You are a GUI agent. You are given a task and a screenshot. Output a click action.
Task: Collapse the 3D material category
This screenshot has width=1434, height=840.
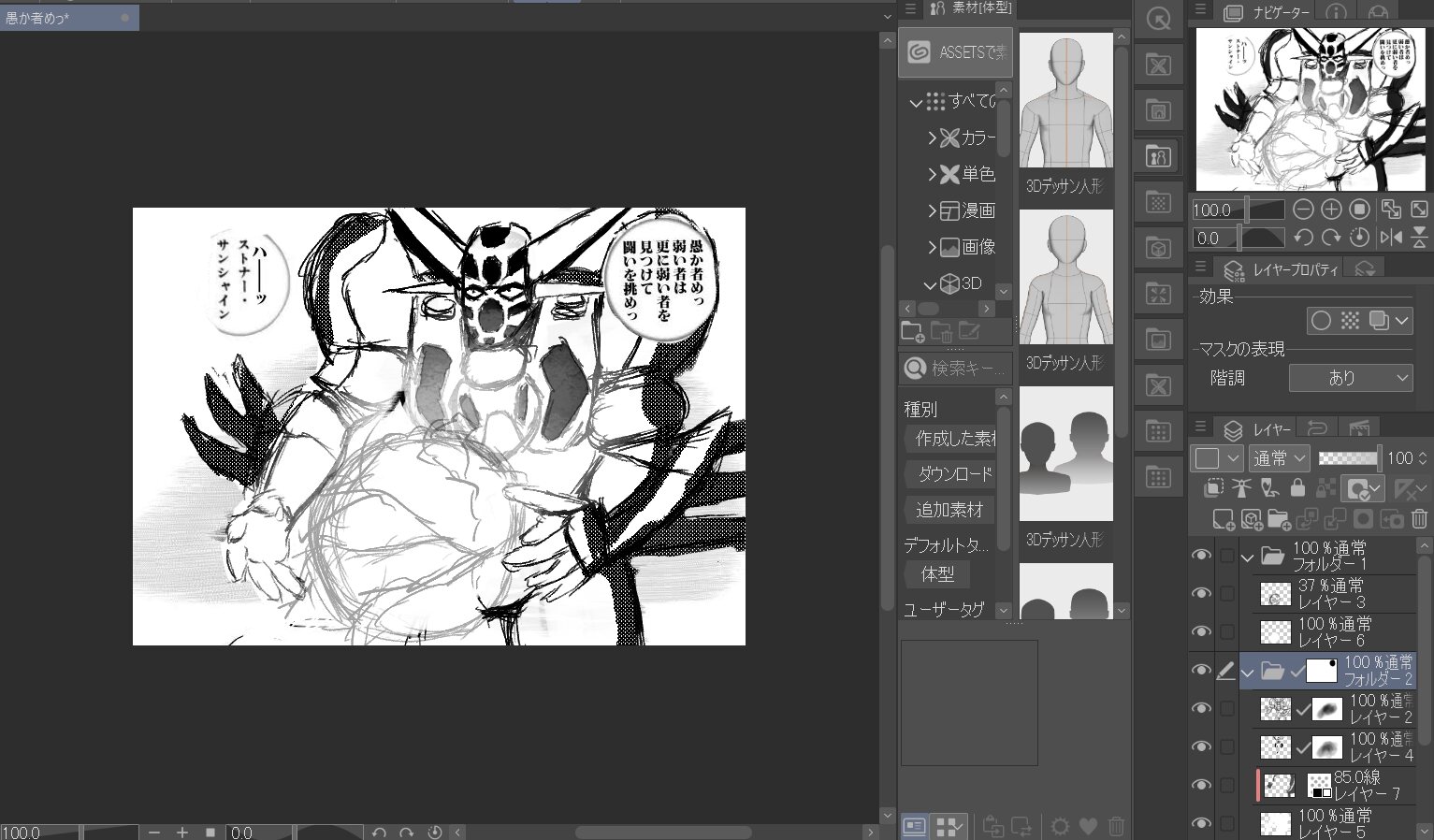[x=930, y=283]
